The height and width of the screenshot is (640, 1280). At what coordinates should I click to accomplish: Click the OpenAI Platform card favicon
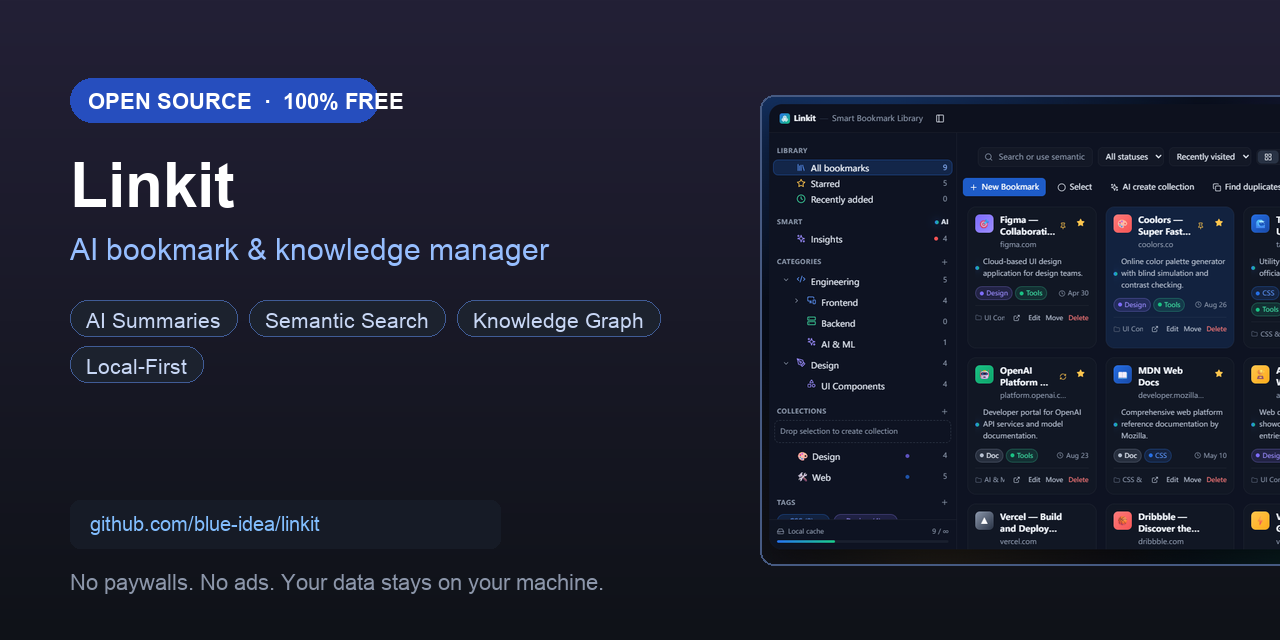click(984, 375)
